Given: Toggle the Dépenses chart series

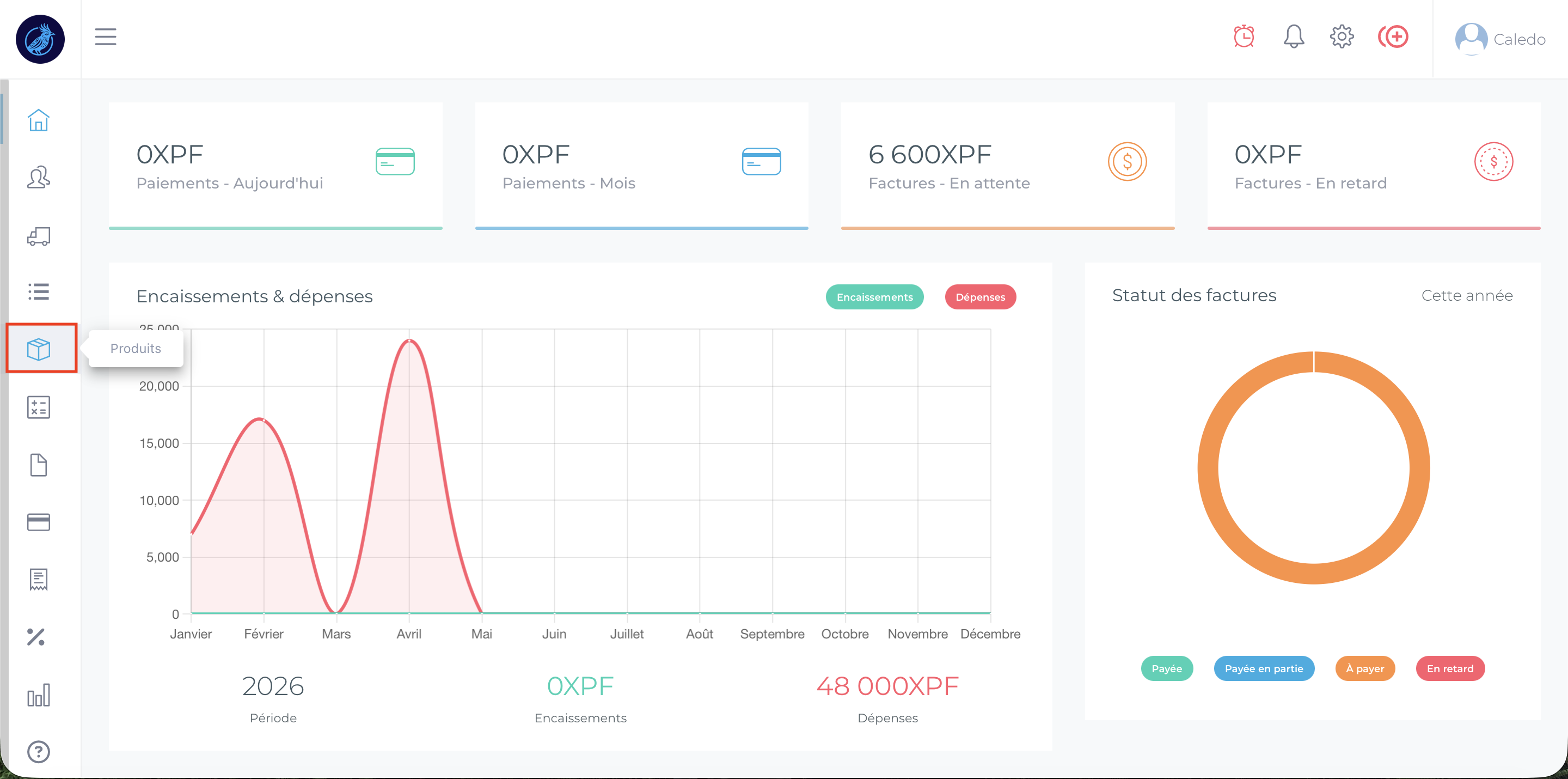Looking at the screenshot, I should pyautogui.click(x=979, y=296).
